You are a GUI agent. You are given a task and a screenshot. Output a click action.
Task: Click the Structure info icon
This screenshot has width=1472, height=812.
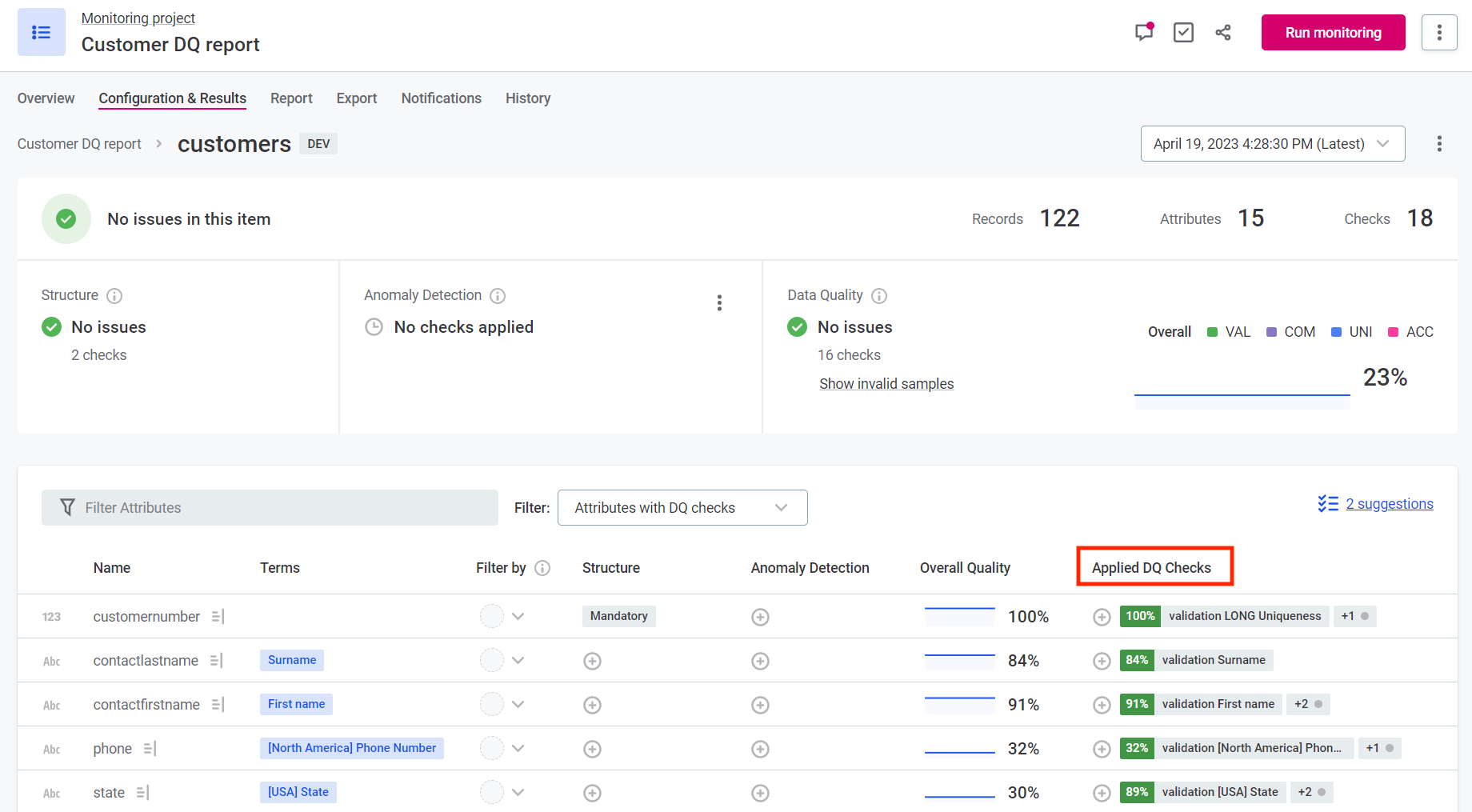[114, 296]
